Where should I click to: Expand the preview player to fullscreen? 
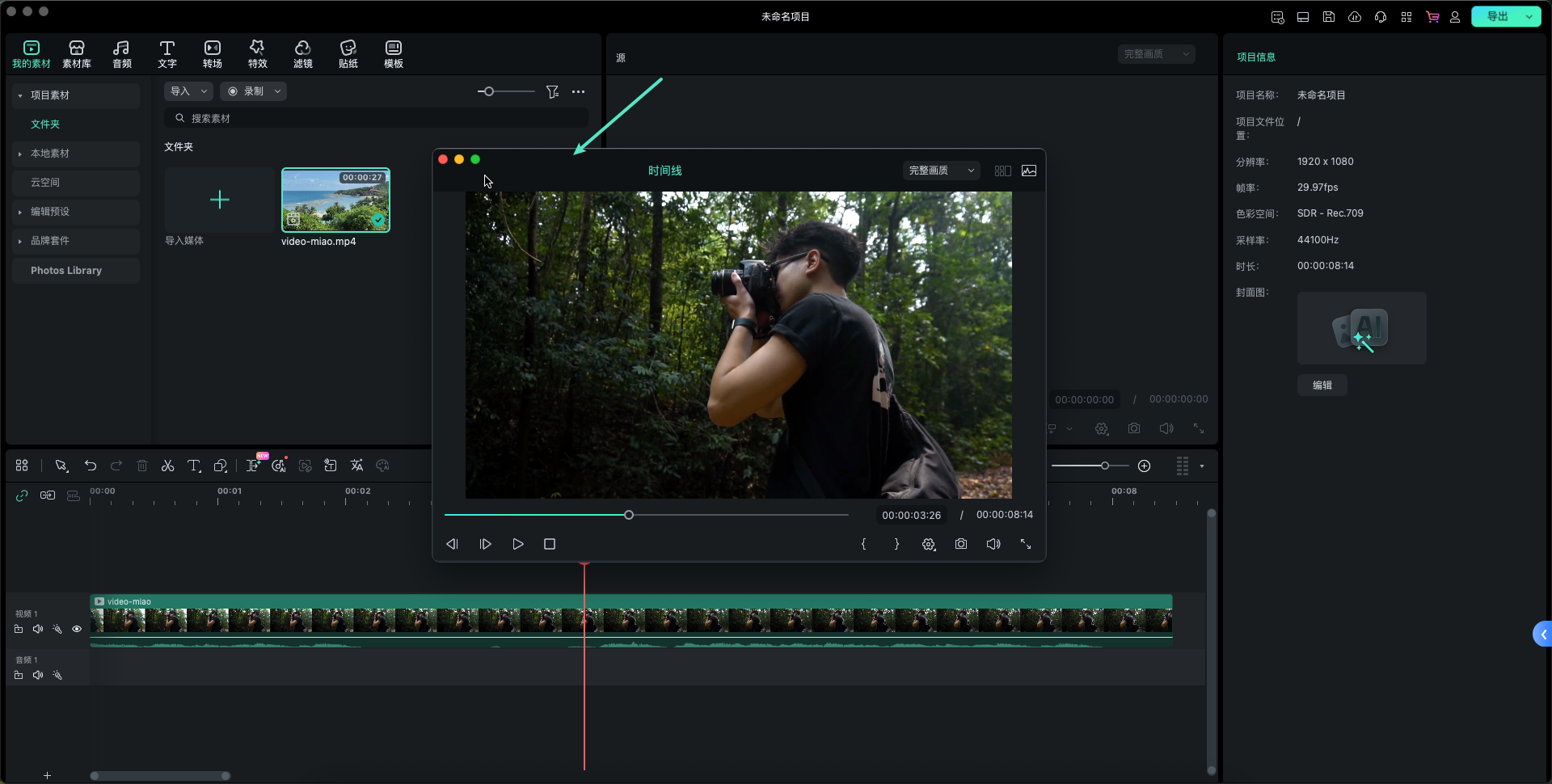1025,544
